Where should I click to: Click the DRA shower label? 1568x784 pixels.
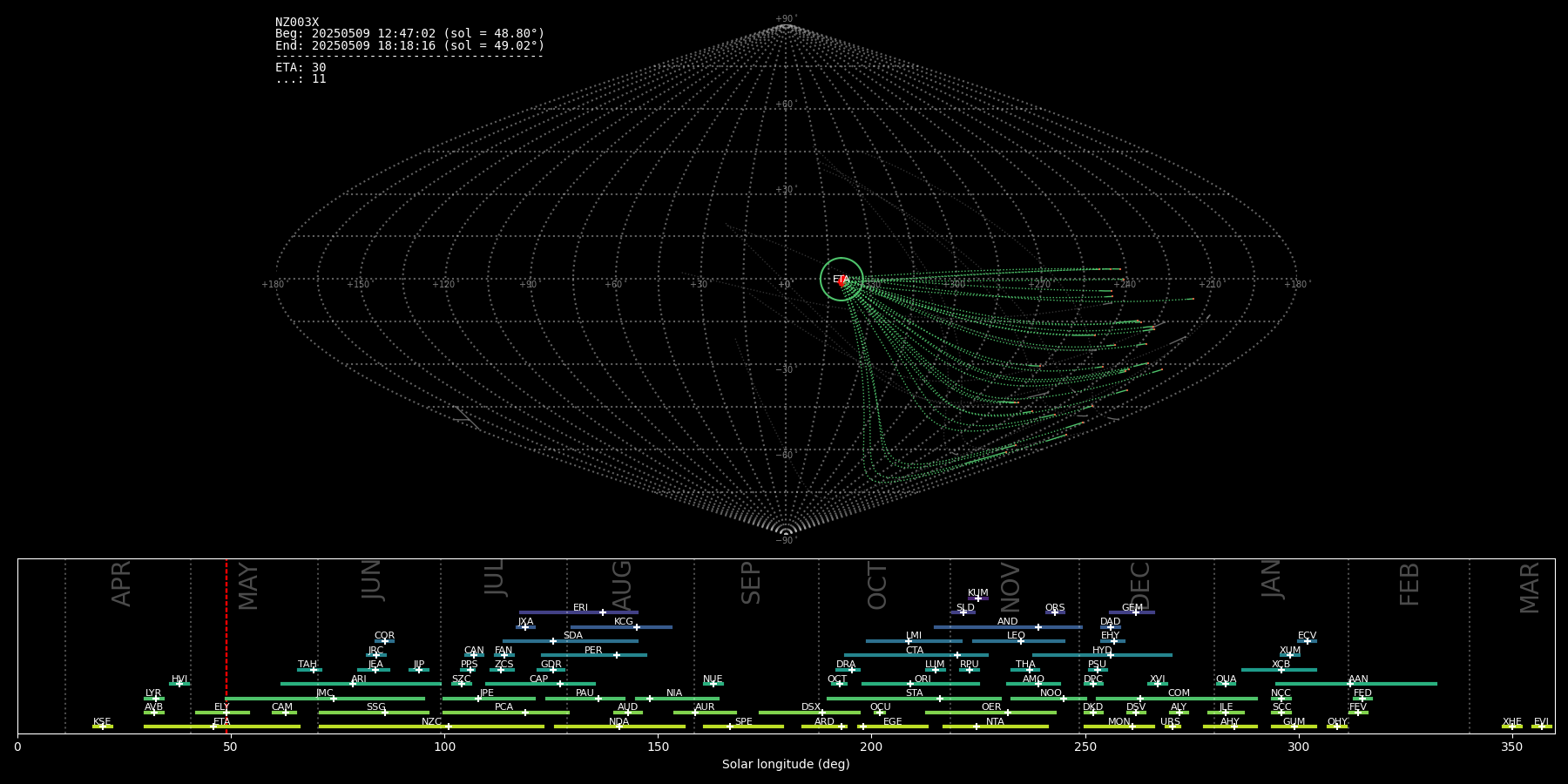[846, 664]
